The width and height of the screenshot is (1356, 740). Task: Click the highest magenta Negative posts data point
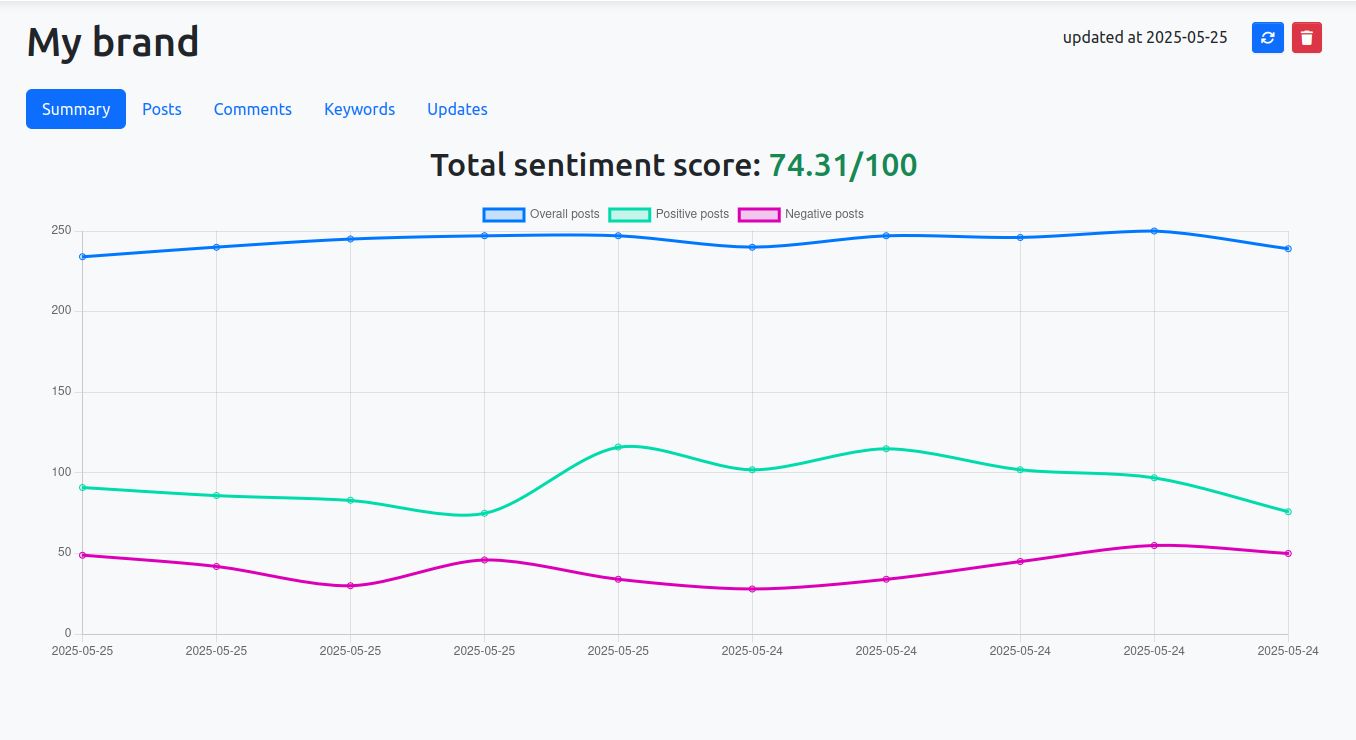pyautogui.click(x=1154, y=545)
